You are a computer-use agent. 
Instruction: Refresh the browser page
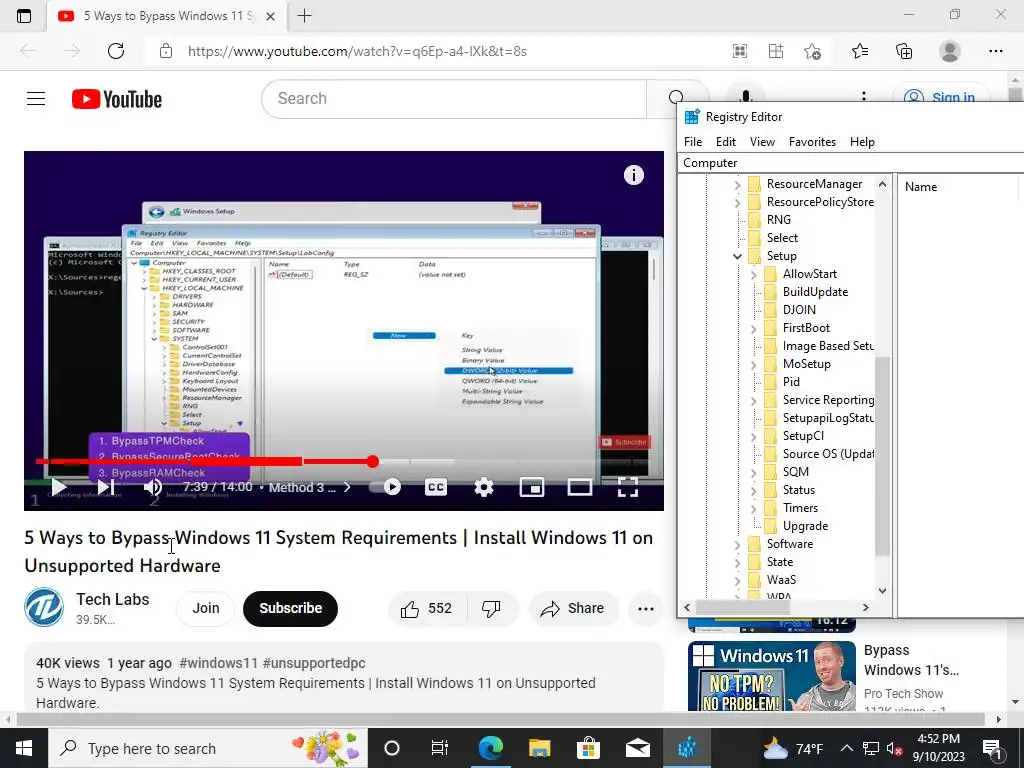click(x=116, y=51)
